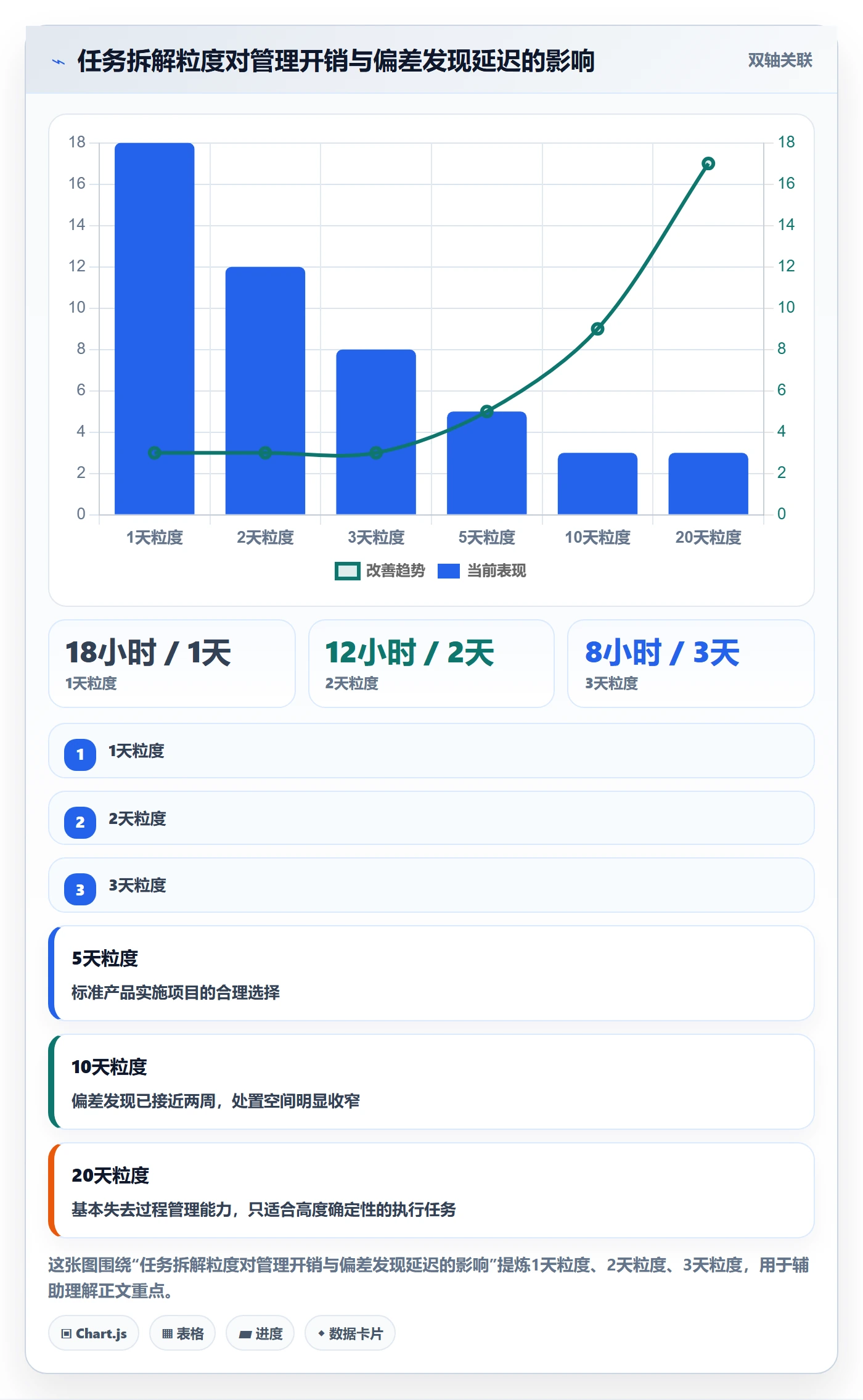The width and height of the screenshot is (863, 1400).
Task: Click the number 2 badge icon
Action: [x=80, y=822]
